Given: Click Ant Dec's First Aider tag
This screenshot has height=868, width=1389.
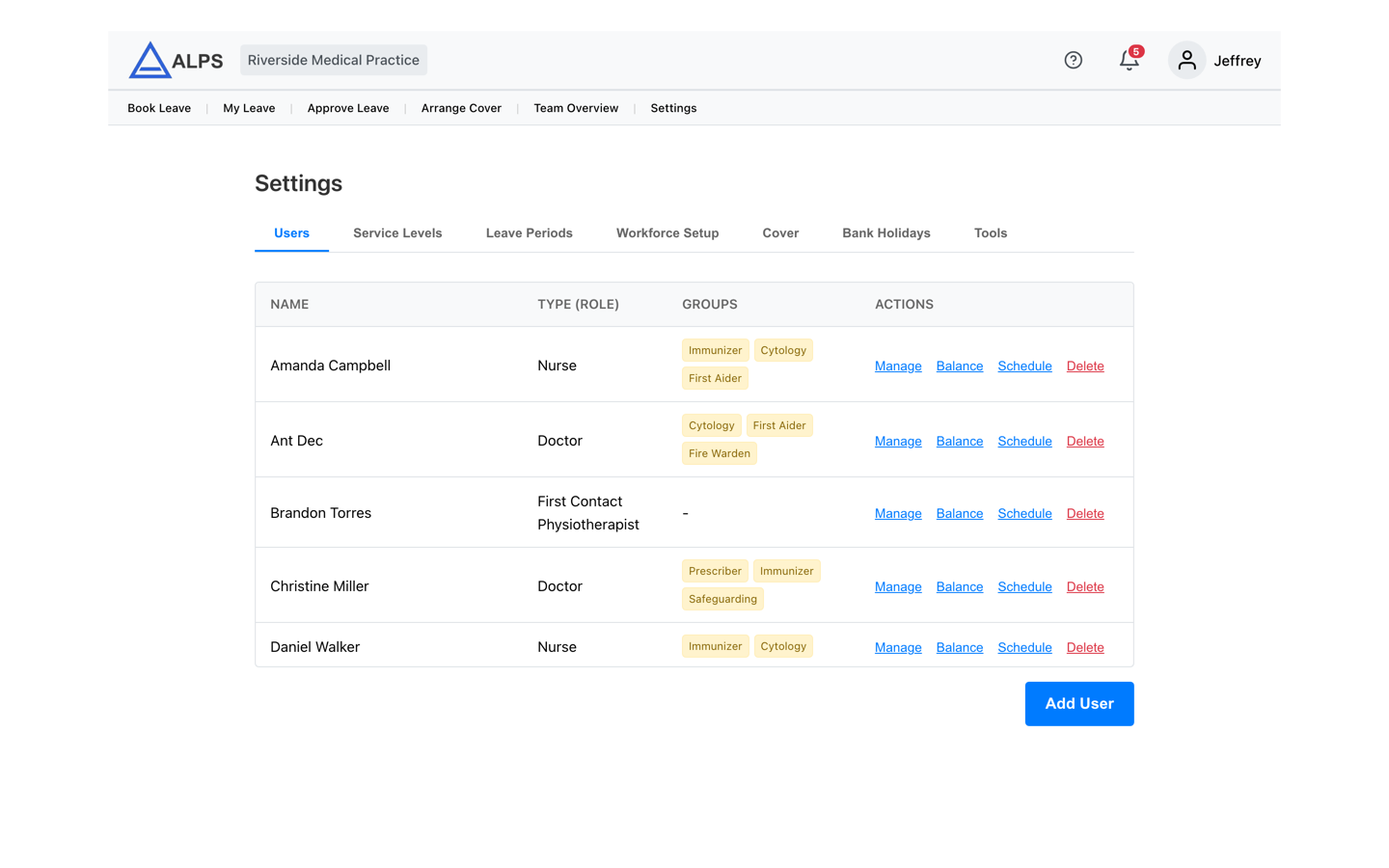Looking at the screenshot, I should tap(779, 425).
